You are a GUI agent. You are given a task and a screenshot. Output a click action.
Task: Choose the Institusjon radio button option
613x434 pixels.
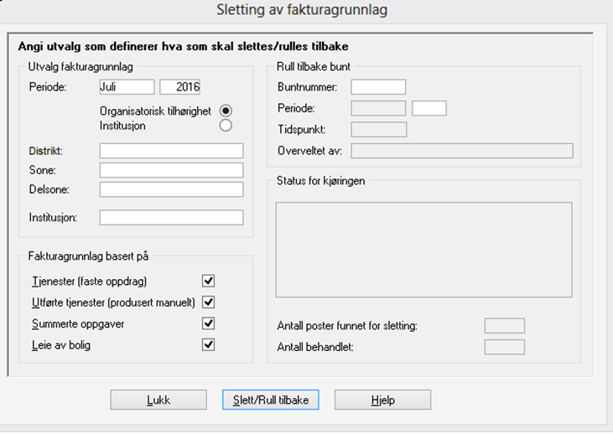tap(225, 125)
